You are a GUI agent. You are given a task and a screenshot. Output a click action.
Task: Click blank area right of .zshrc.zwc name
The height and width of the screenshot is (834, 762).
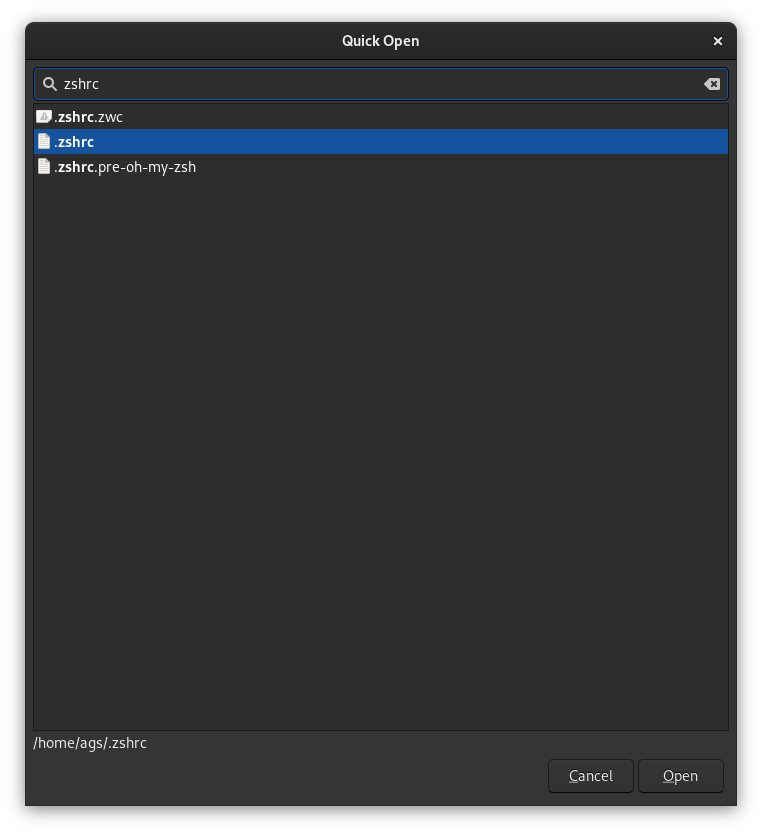[425, 116]
